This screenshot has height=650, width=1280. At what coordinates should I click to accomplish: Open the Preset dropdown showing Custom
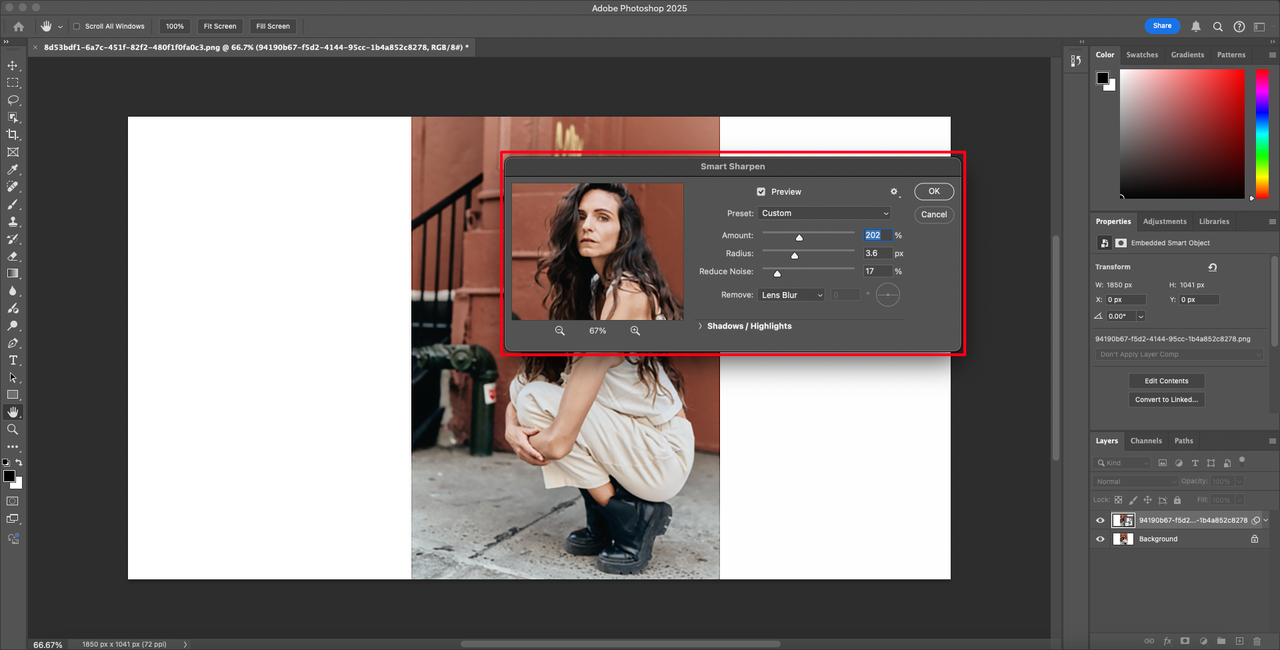click(x=824, y=213)
